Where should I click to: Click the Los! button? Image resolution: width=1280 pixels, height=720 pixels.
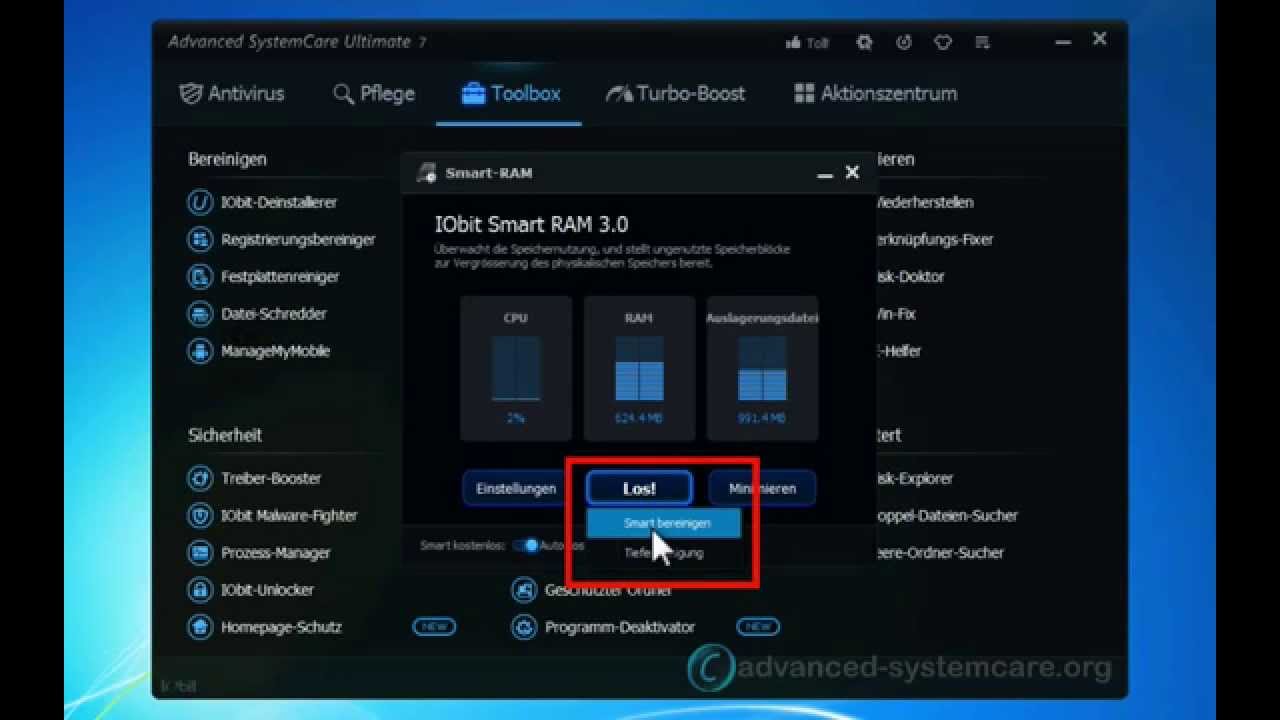pos(639,488)
